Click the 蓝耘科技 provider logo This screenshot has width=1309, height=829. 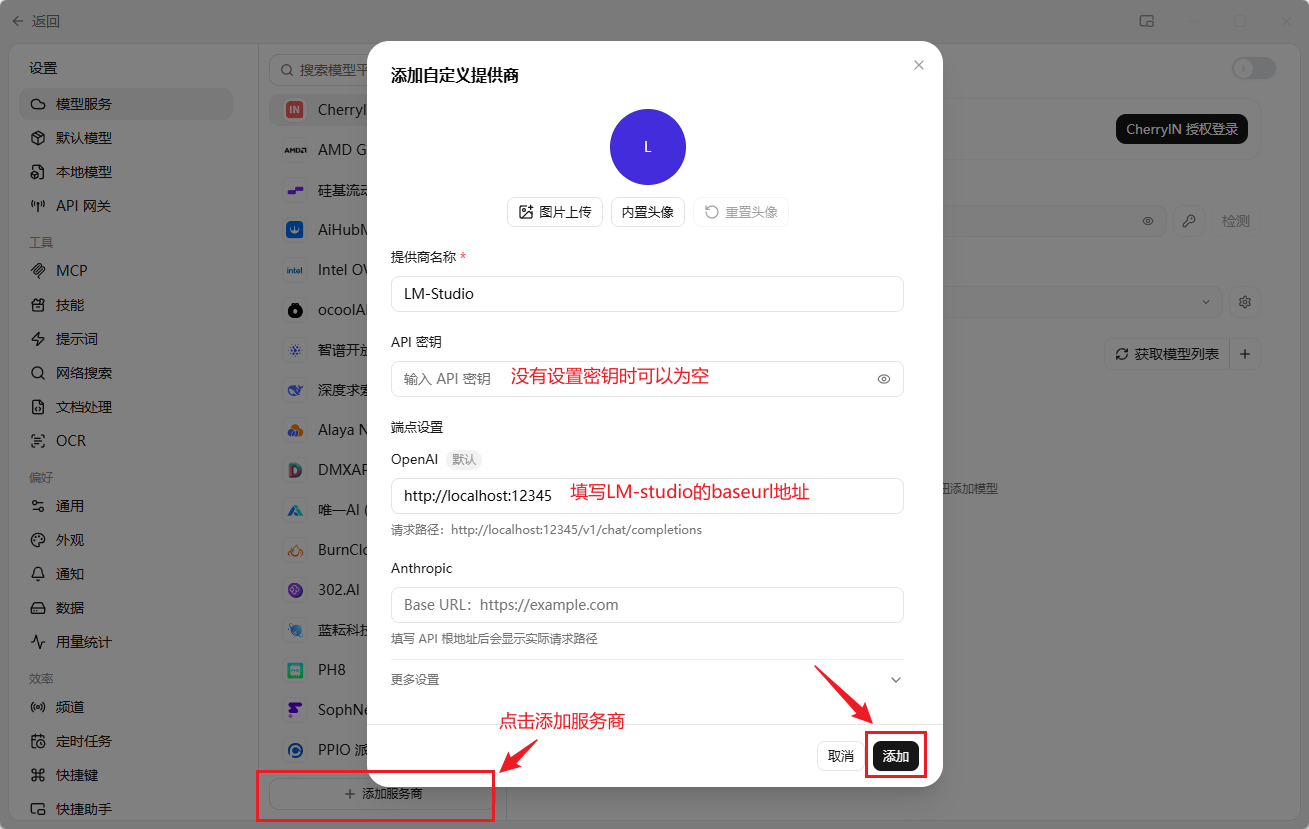(294, 630)
